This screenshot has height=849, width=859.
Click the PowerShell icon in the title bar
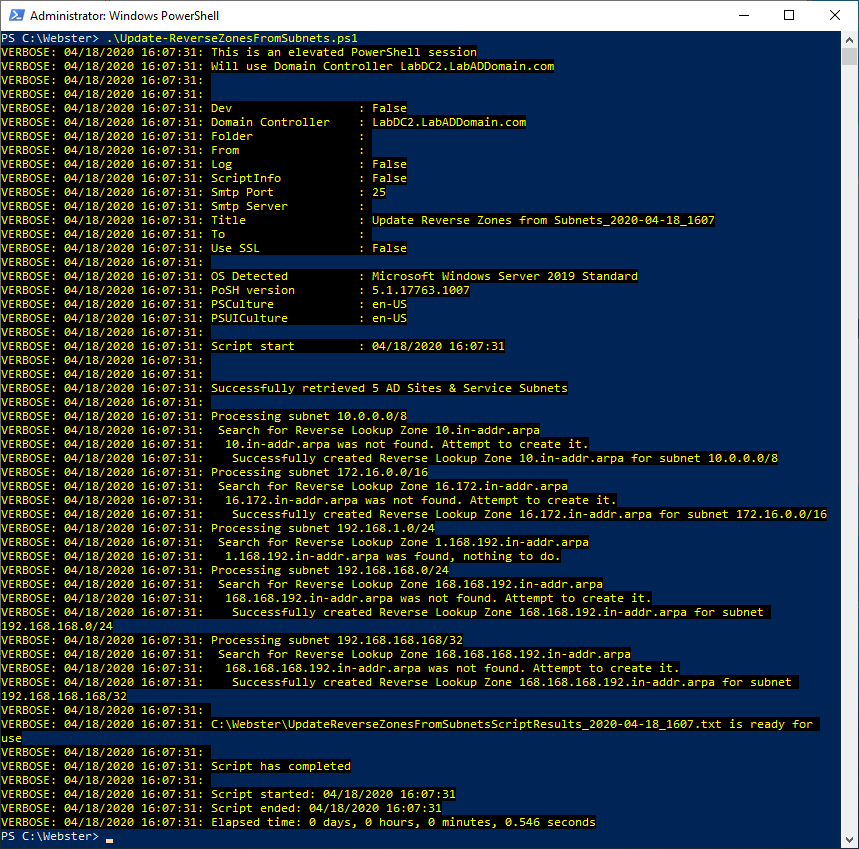(15, 16)
